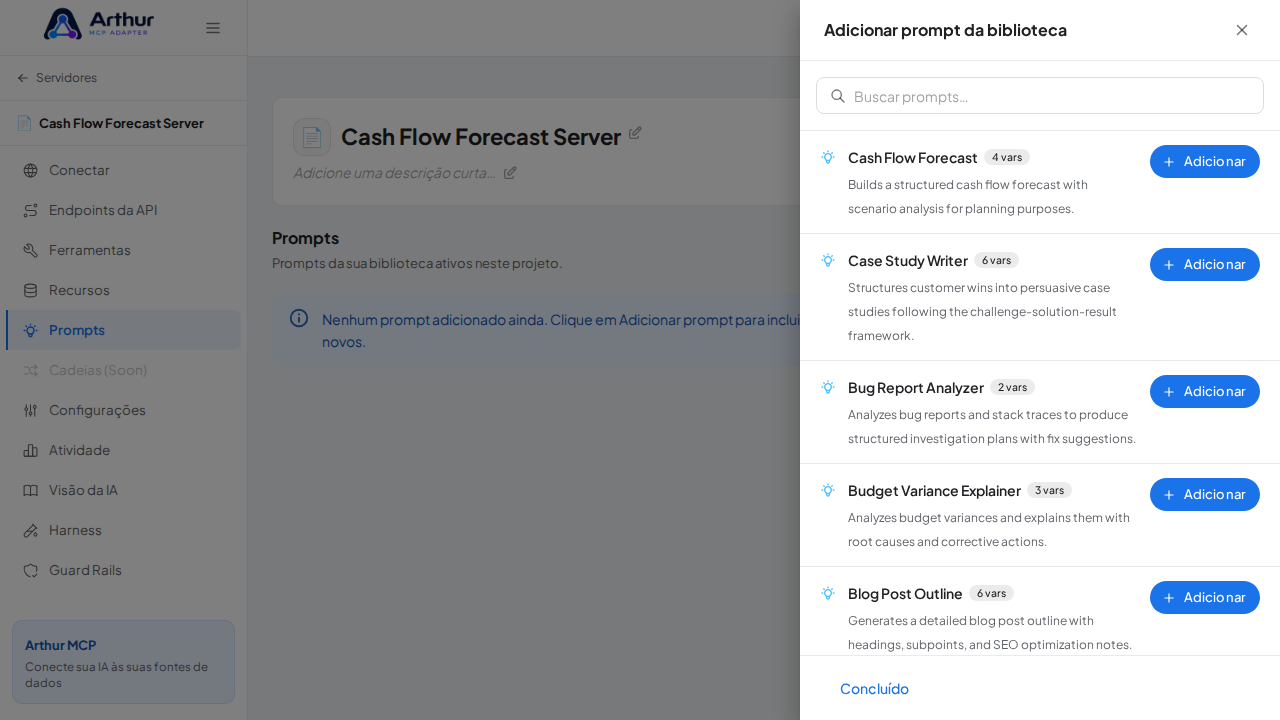
Task: Add the Blog Post Outline prompt
Action: (x=1205, y=597)
